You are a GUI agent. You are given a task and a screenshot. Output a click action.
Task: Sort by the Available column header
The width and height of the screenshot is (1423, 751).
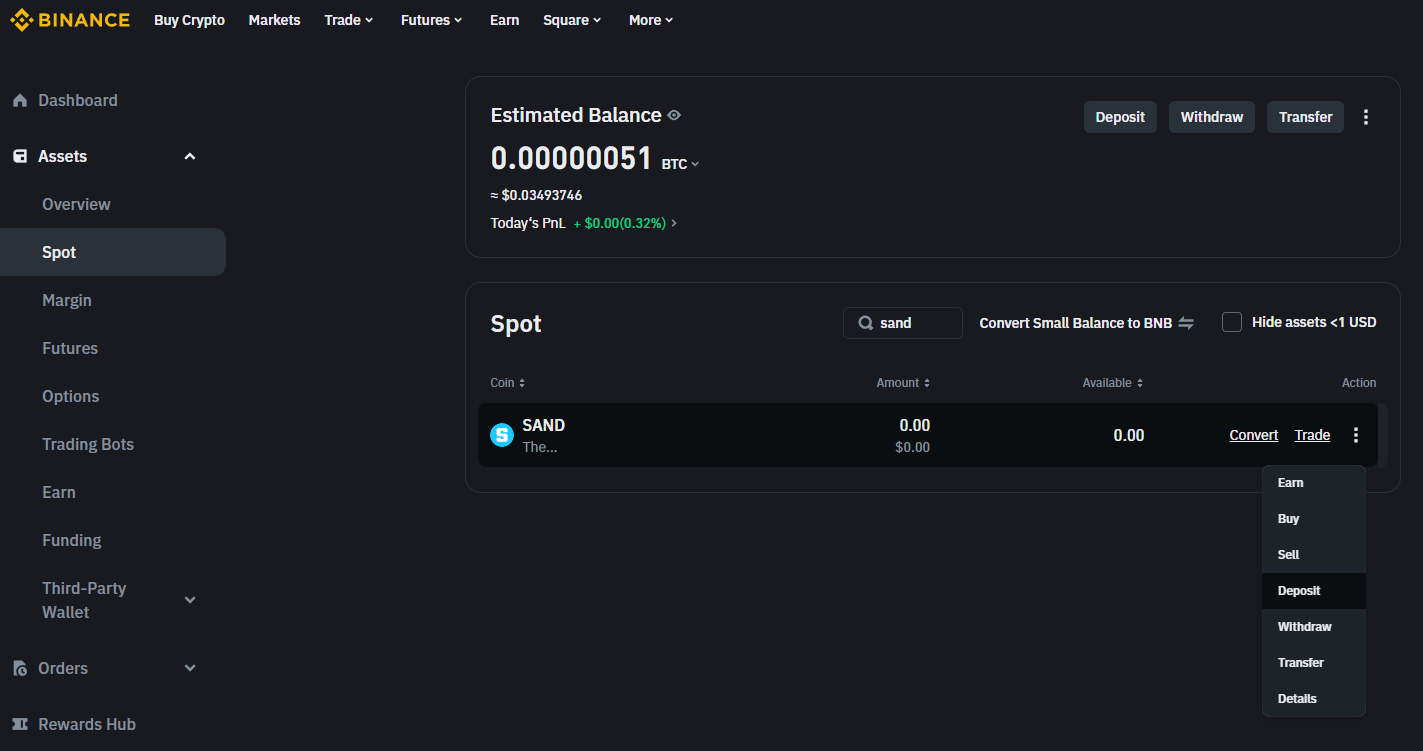1112,383
